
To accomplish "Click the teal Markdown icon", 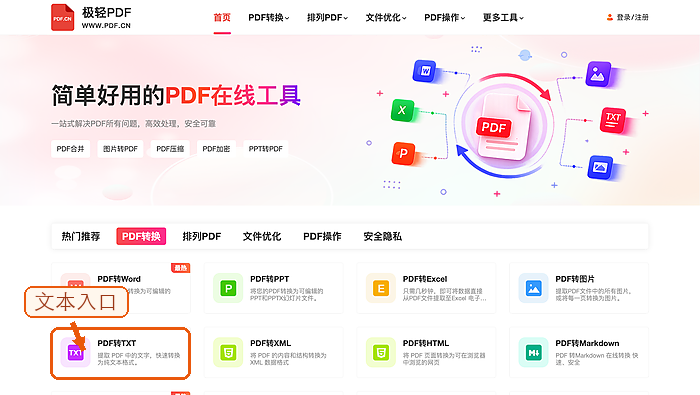I will [533, 353].
